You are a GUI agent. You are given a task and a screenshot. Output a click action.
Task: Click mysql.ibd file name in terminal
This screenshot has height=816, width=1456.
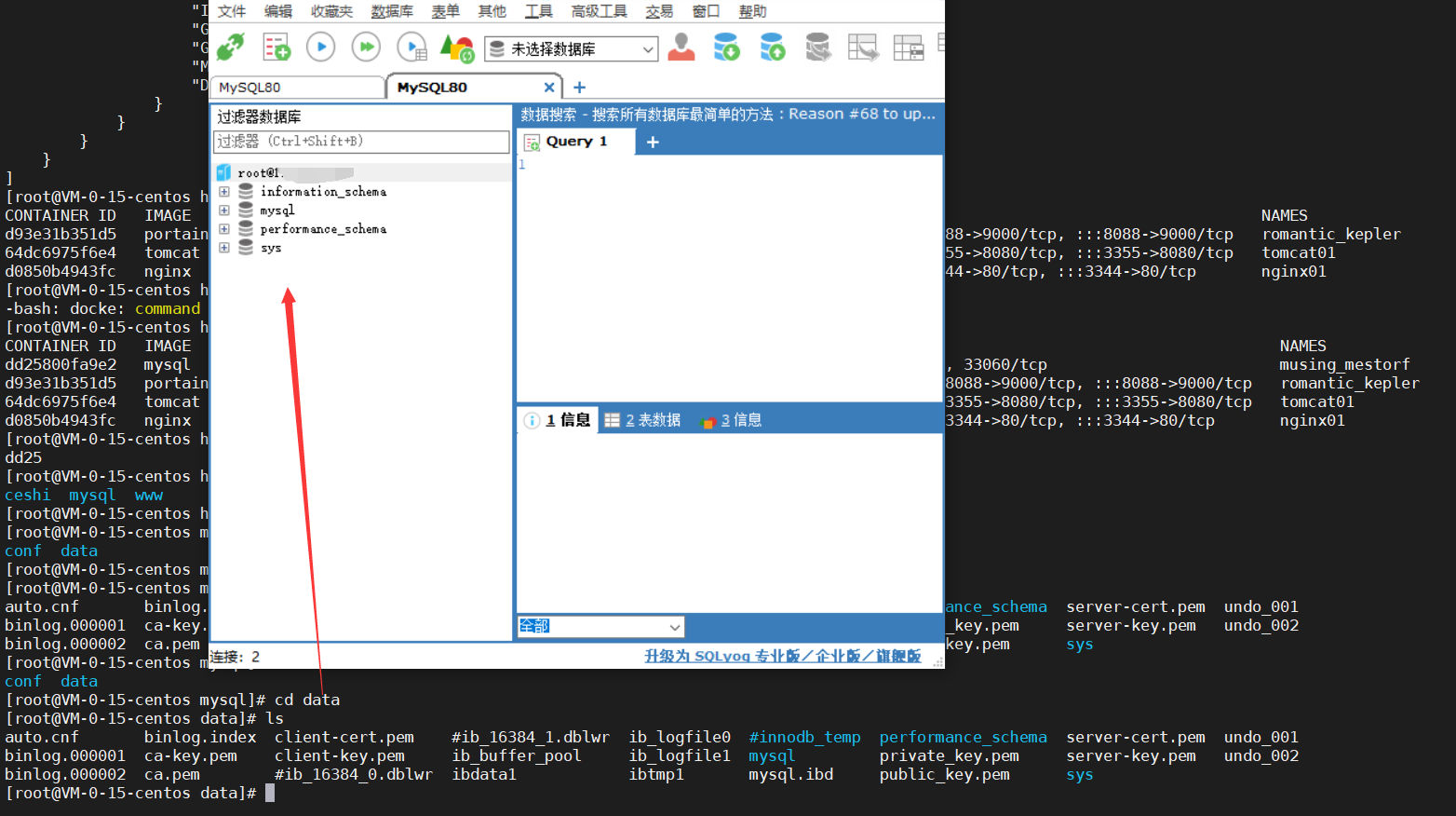tap(791, 774)
